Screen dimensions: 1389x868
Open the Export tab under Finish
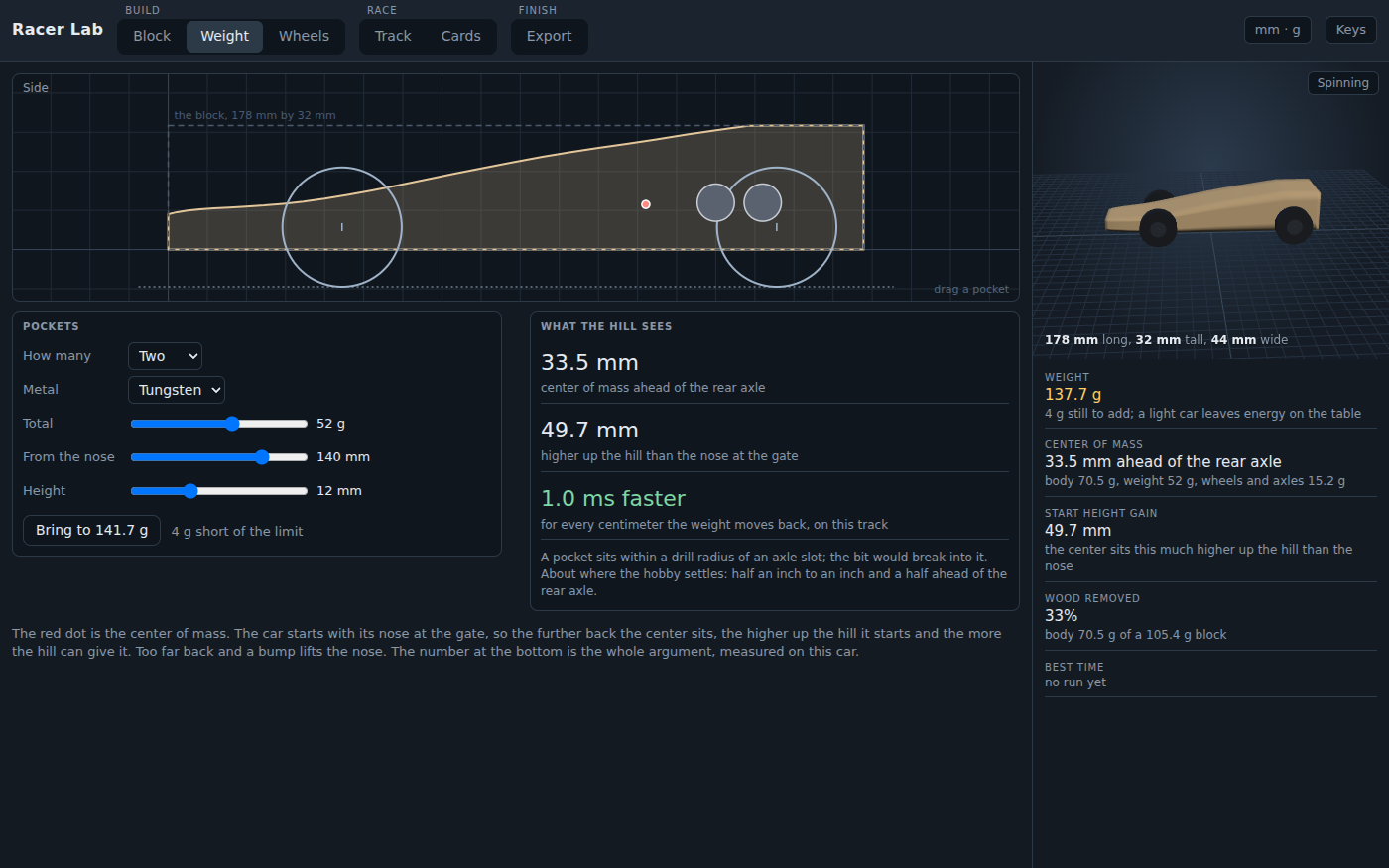(x=550, y=36)
